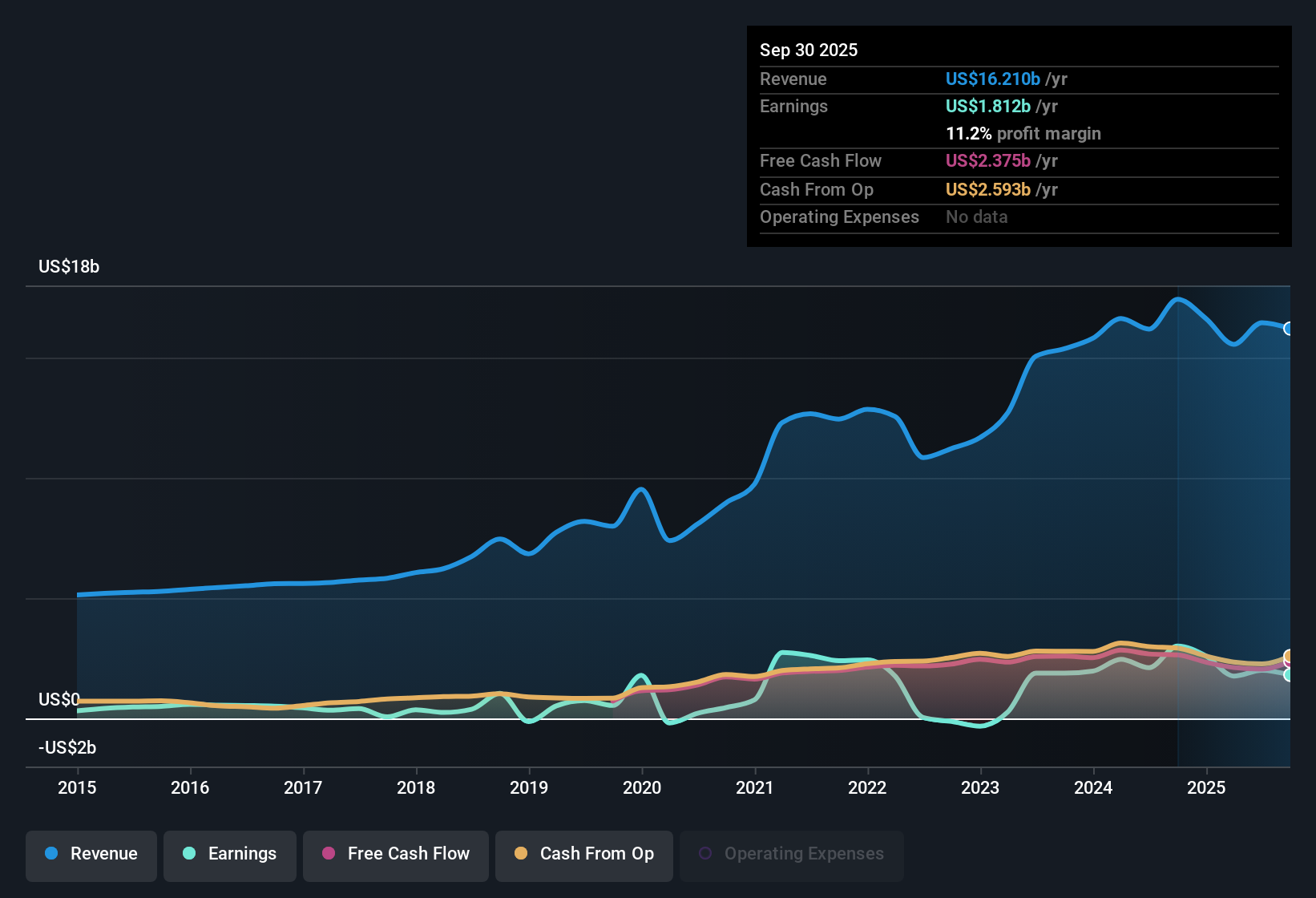
Task: Select the 2020 year label on the axis
Action: point(642,788)
